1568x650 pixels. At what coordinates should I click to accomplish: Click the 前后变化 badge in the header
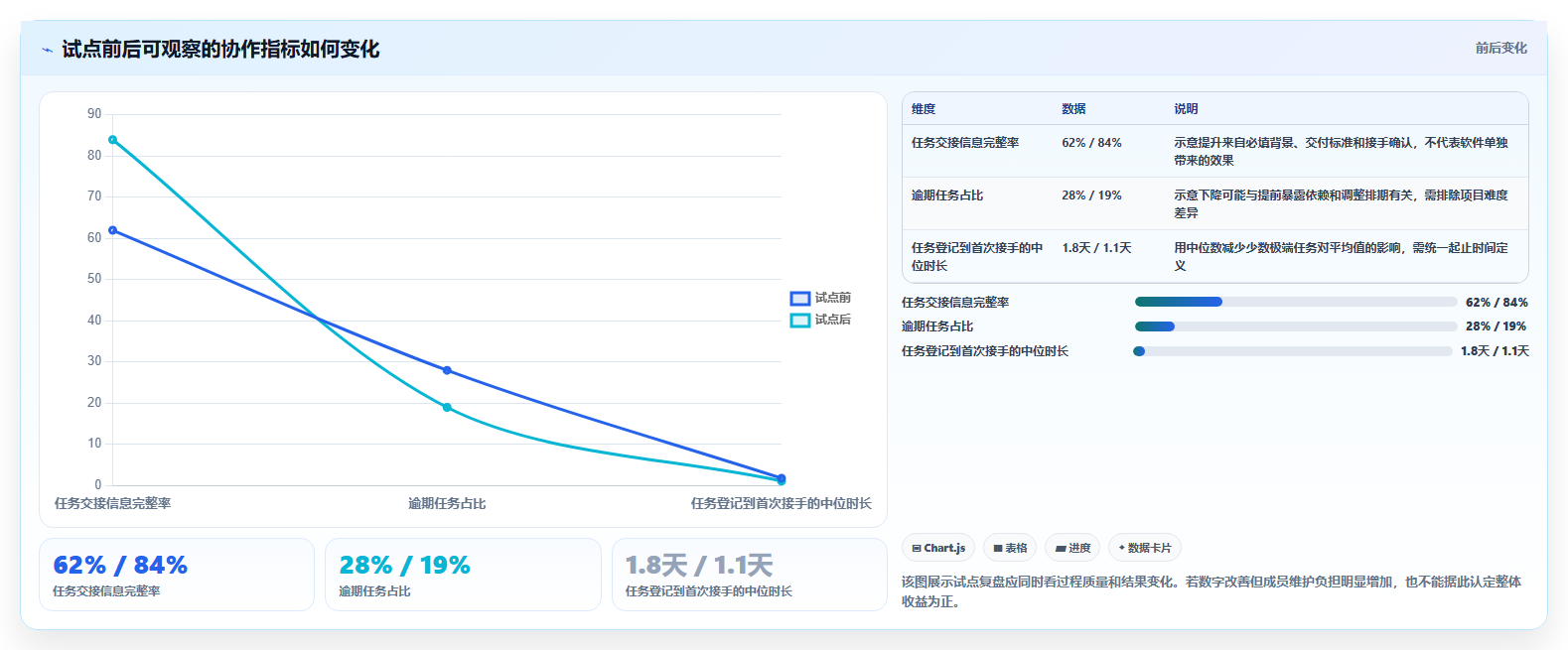point(1500,48)
